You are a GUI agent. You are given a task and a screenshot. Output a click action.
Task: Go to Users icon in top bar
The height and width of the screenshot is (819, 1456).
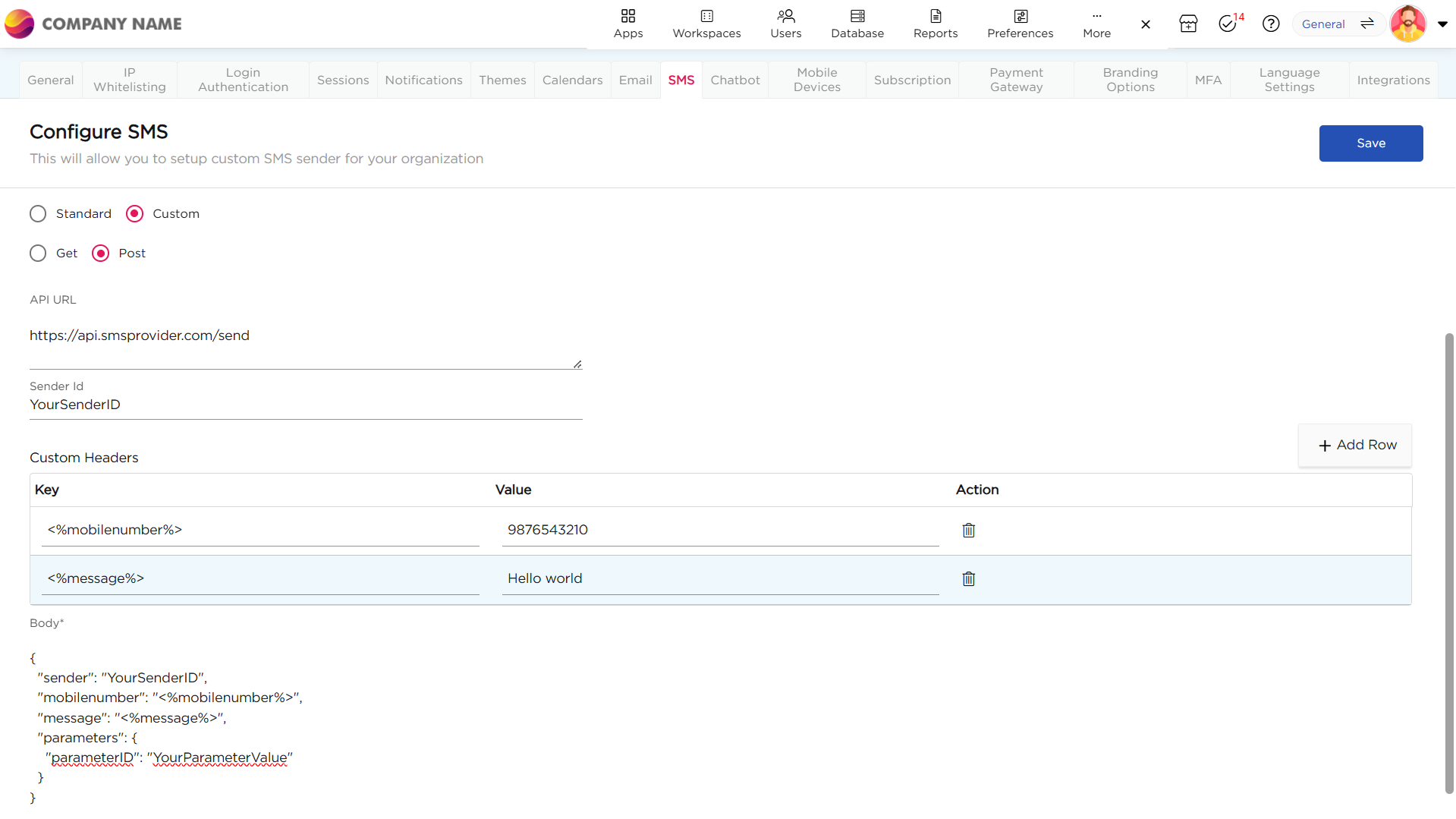point(785,17)
